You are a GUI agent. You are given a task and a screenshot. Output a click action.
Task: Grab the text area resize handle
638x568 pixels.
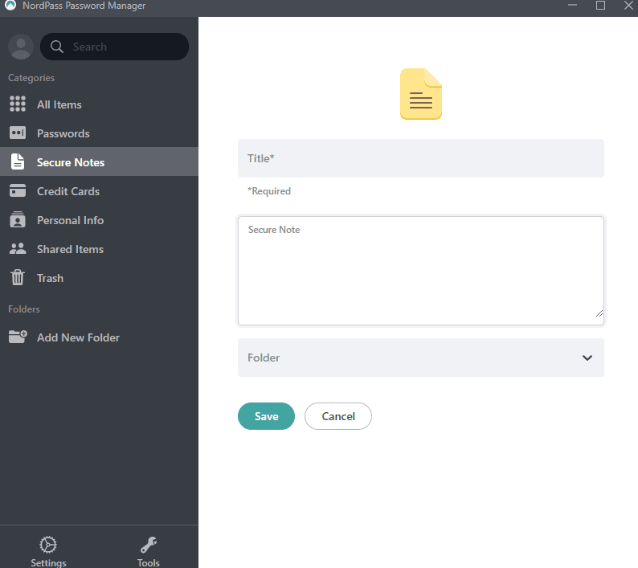pos(599,313)
